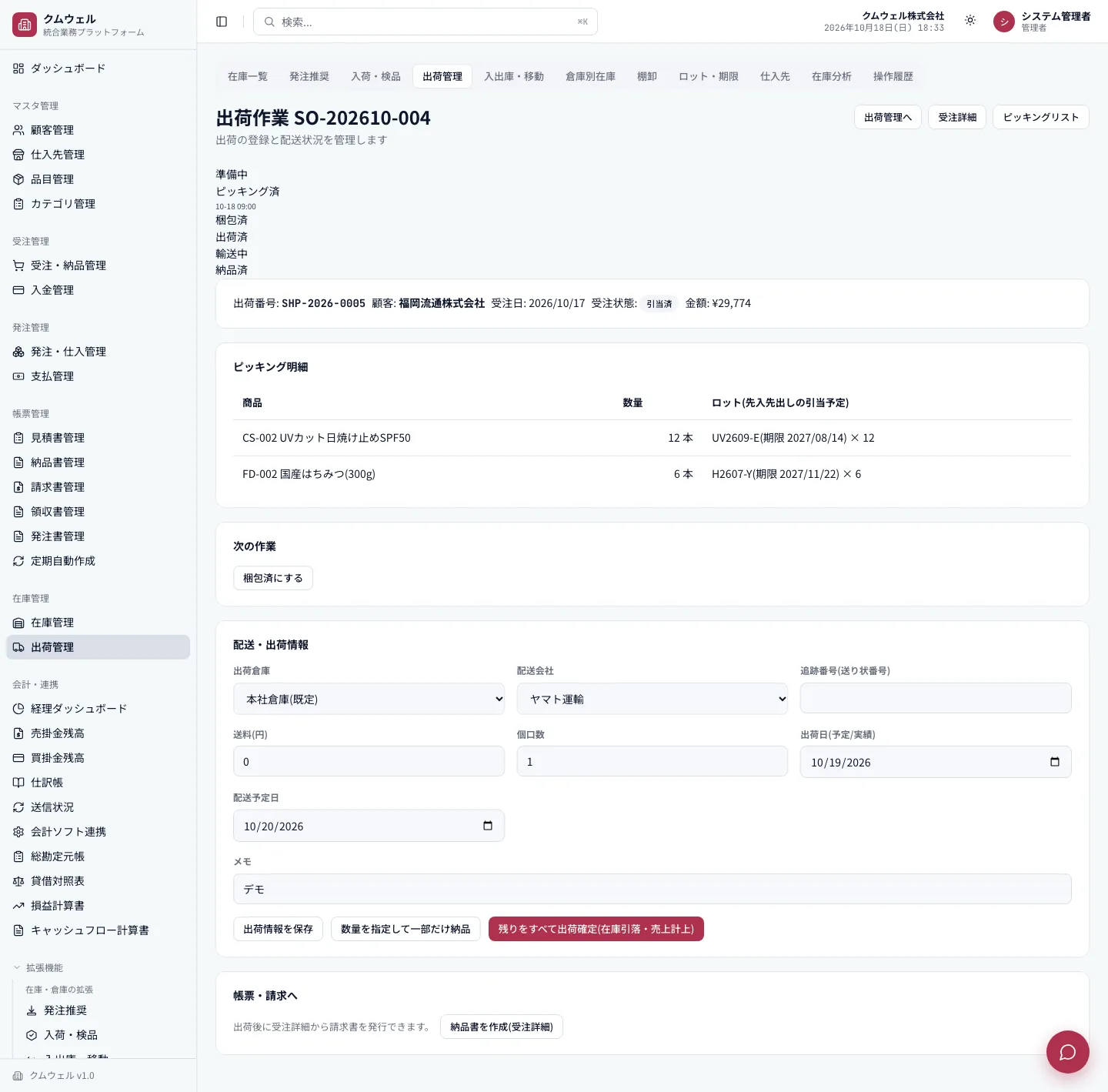Click the メモ field containing デモ
Screen dimensions: 1108x1092
tap(652, 889)
